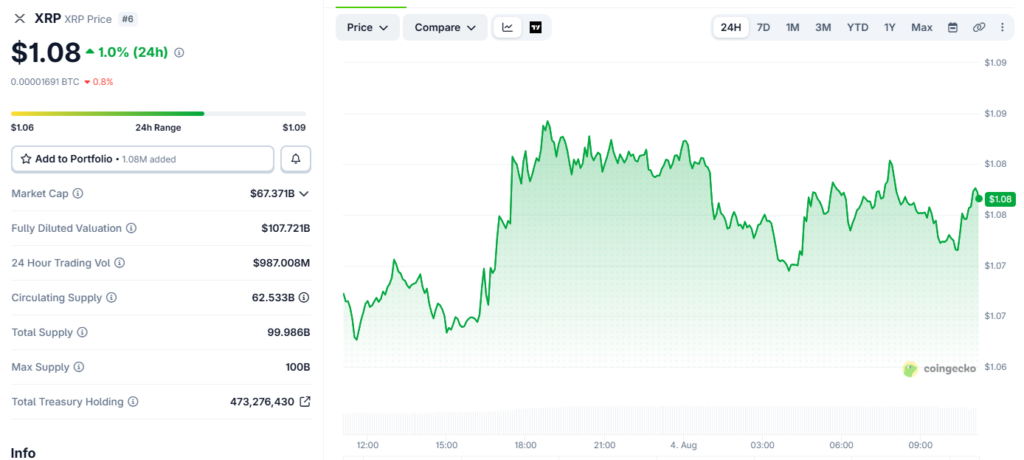1024x460 pixels.
Task: Click the $107.721B valuation value
Action: pyautogui.click(x=285, y=228)
